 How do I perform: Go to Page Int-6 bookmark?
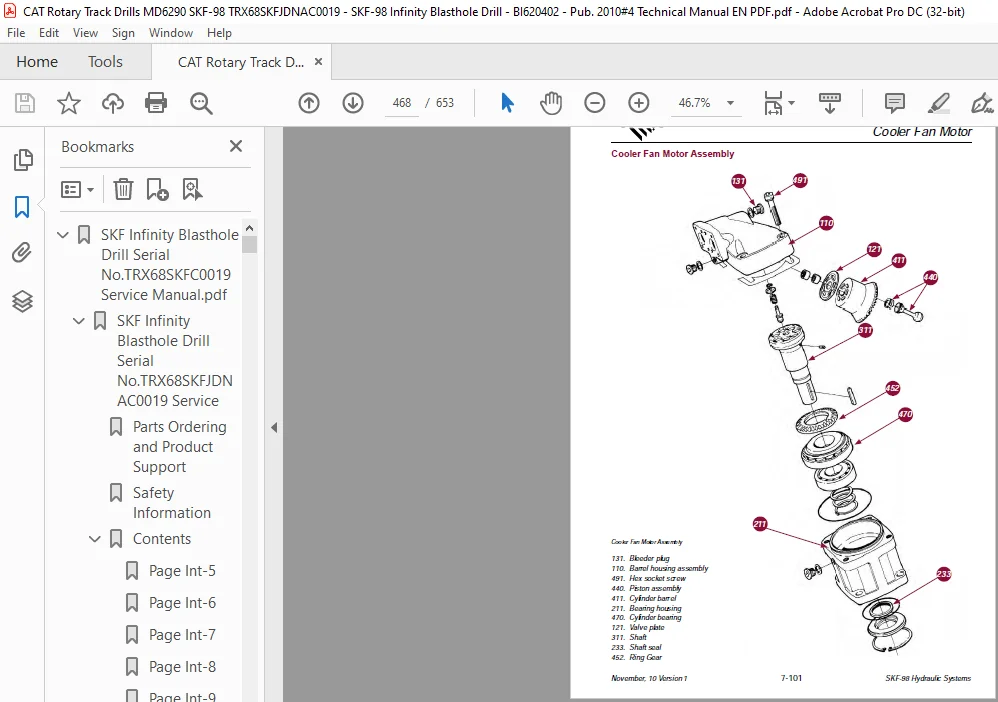click(182, 603)
